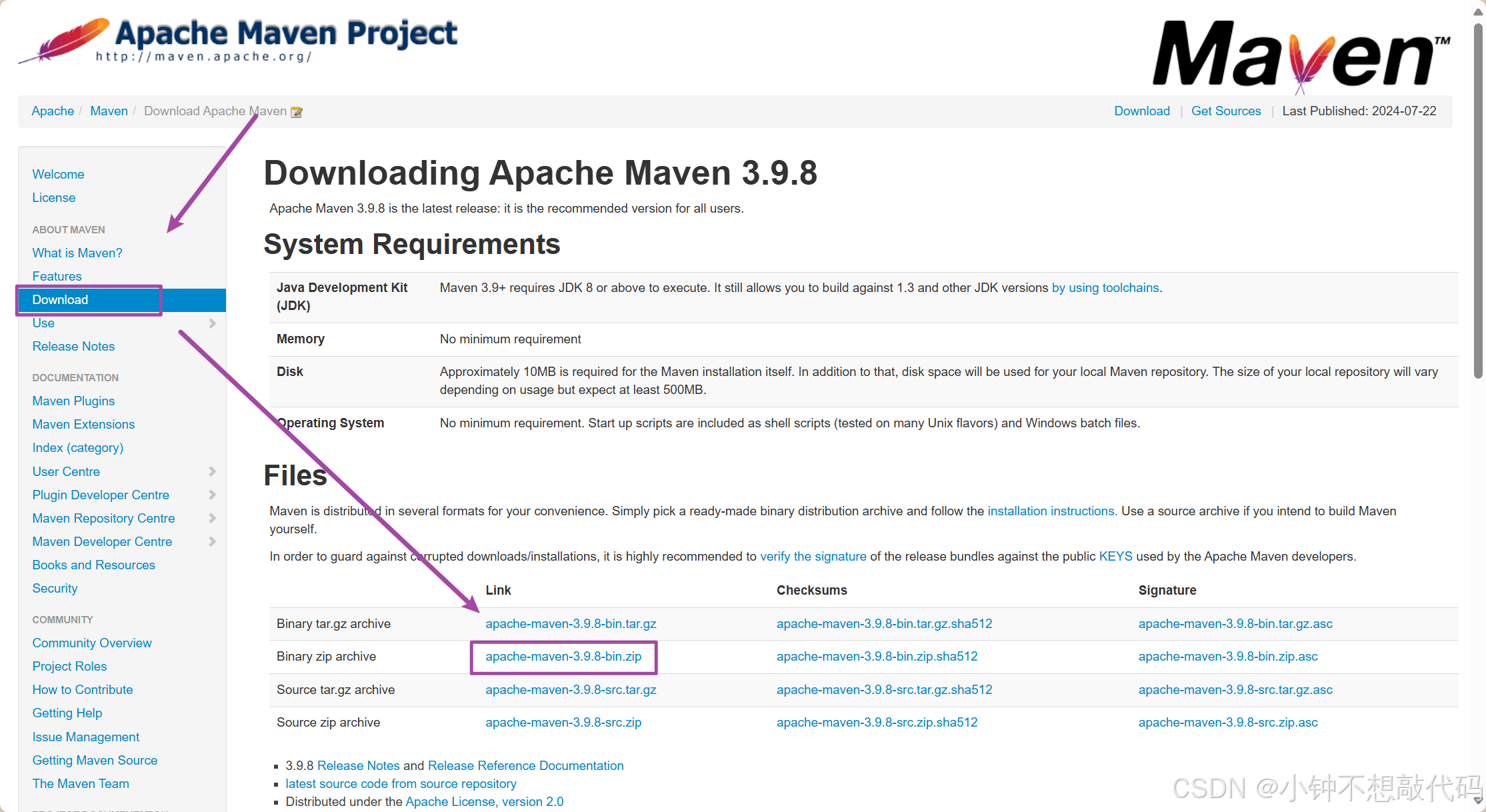Open Maven Plugins in the sidebar
This screenshot has height=812, width=1486.
tap(73, 401)
